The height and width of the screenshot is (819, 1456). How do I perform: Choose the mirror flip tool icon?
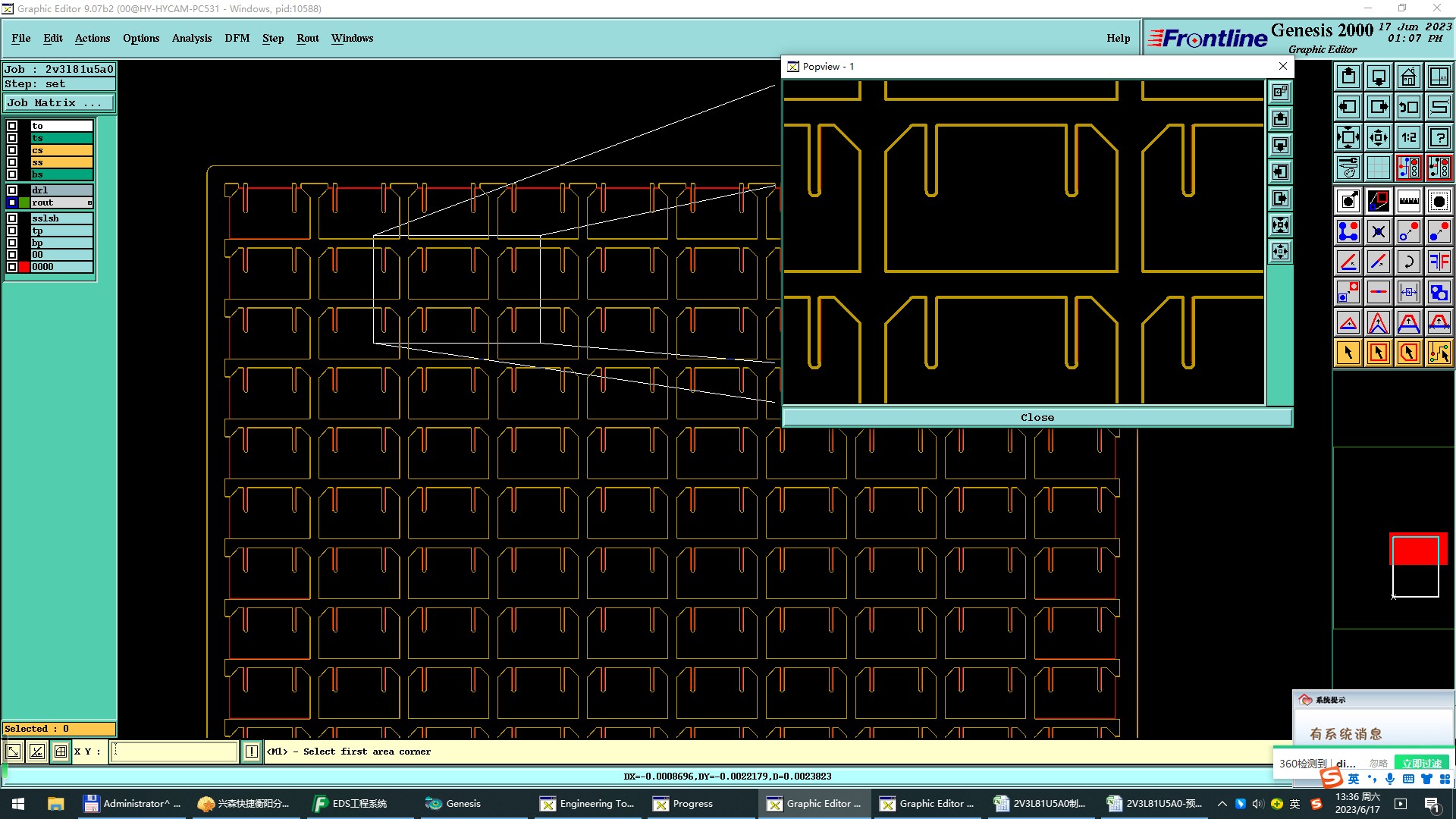[1439, 262]
